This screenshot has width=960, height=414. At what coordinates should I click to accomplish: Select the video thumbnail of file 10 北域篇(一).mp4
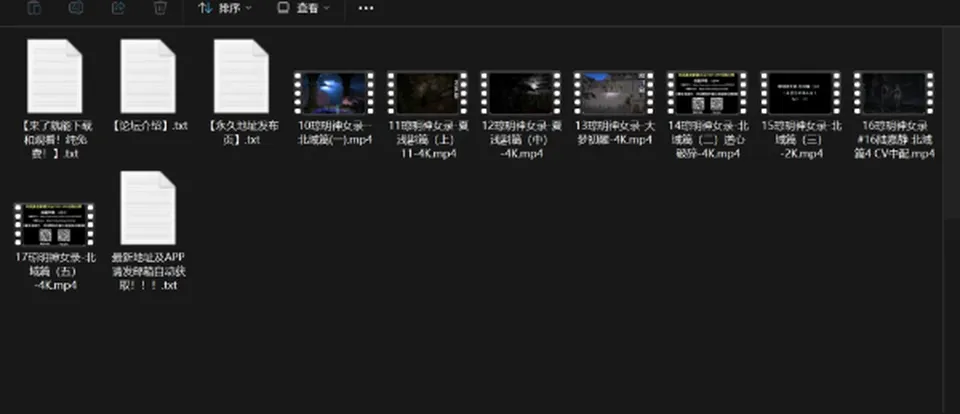tap(334, 92)
